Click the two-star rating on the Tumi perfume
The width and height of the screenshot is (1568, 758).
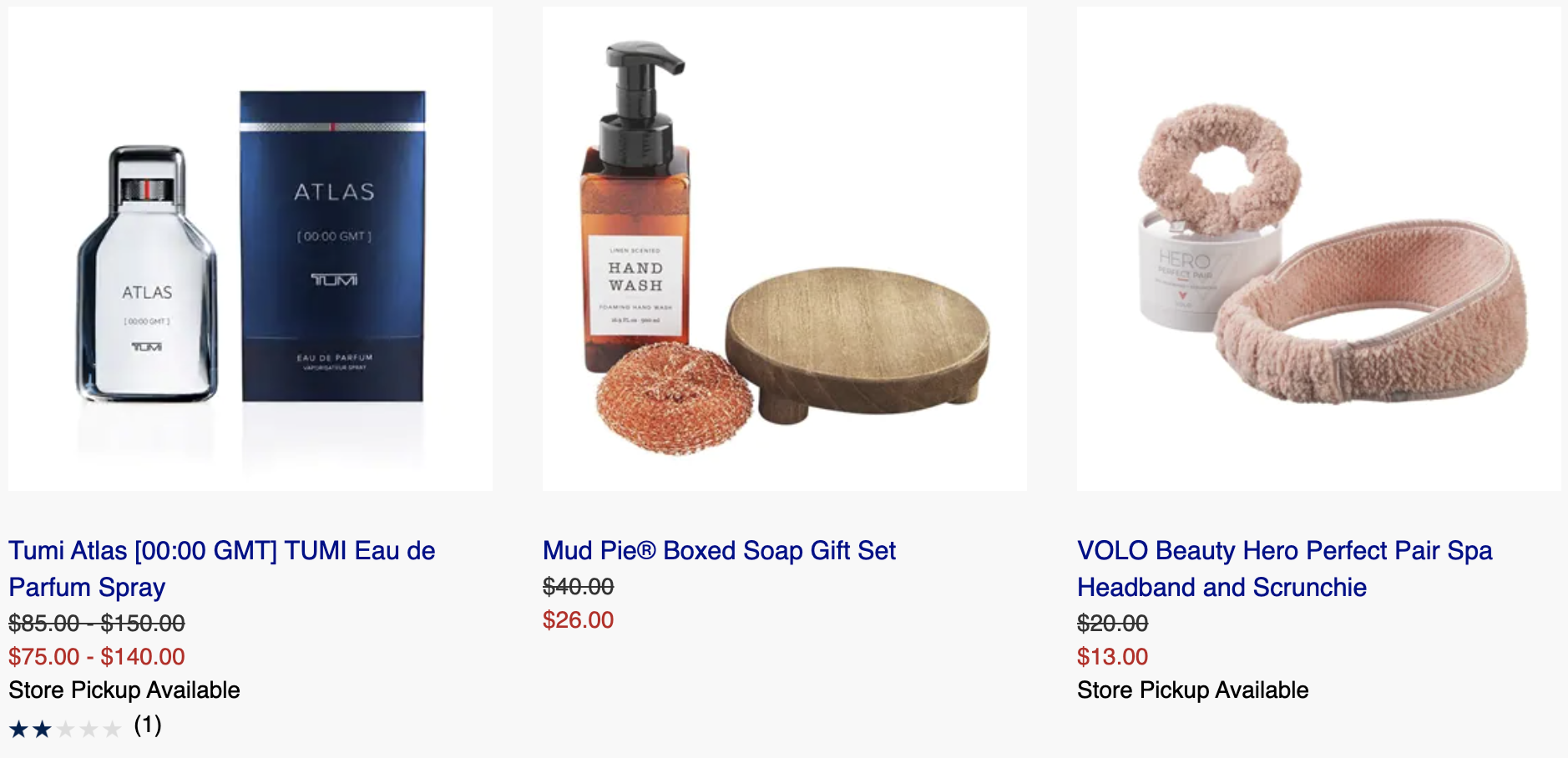click(65, 729)
